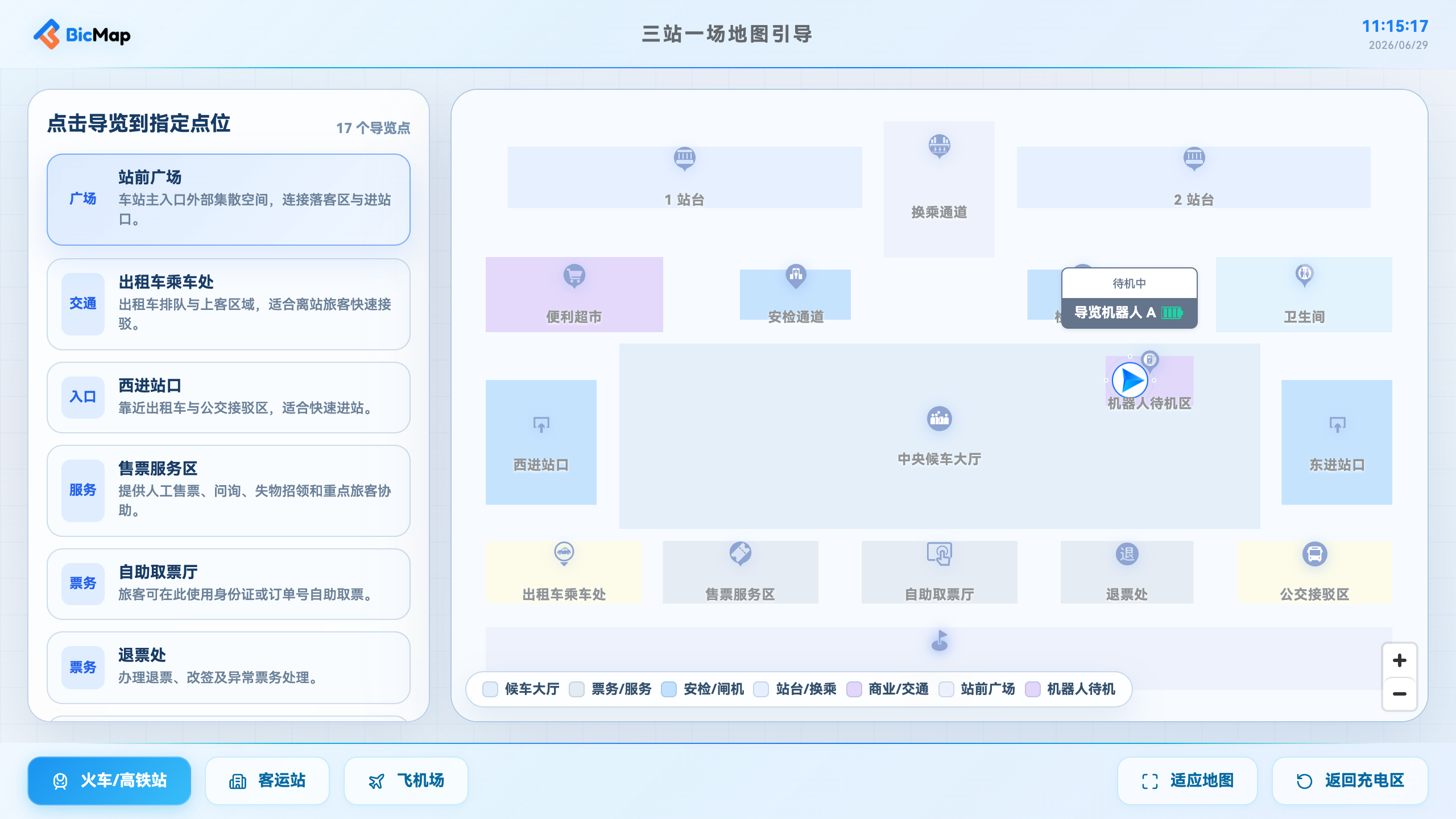Zoom in the map with plus button
1456x819 pixels.
coord(1400,660)
